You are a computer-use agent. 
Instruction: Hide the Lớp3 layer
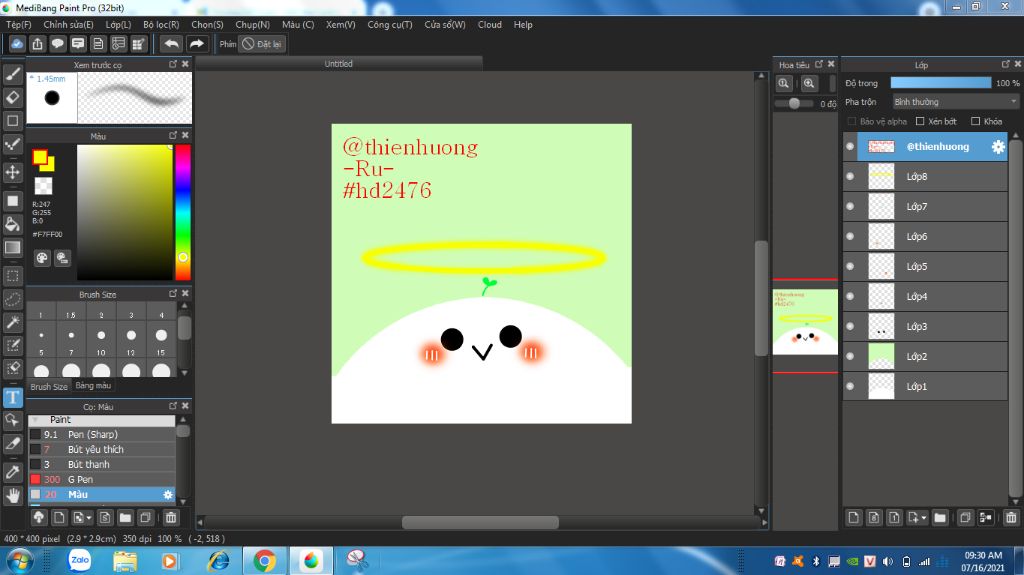tap(850, 327)
